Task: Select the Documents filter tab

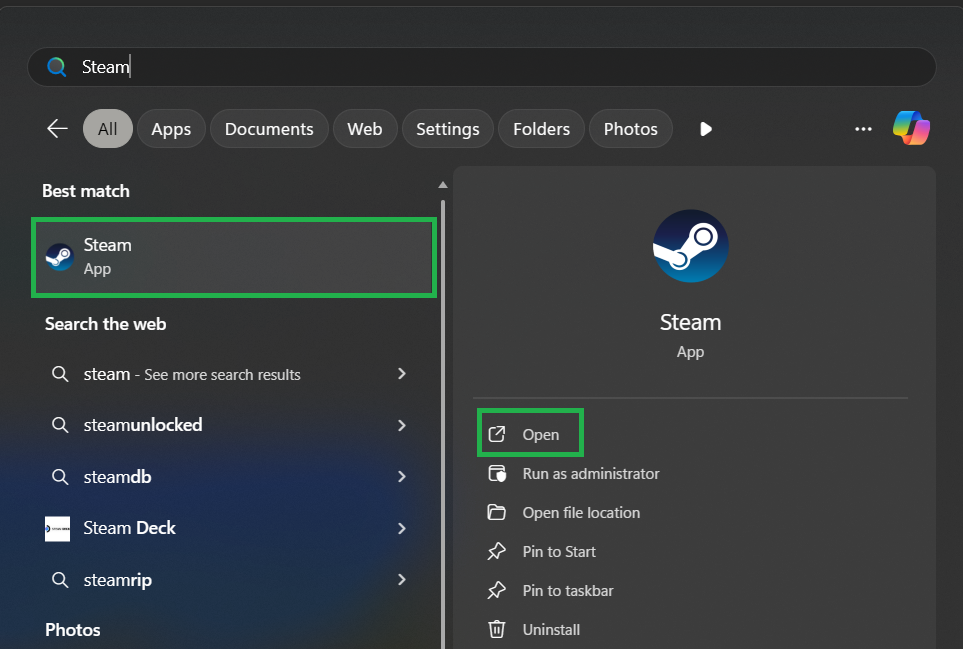Action: tap(269, 129)
